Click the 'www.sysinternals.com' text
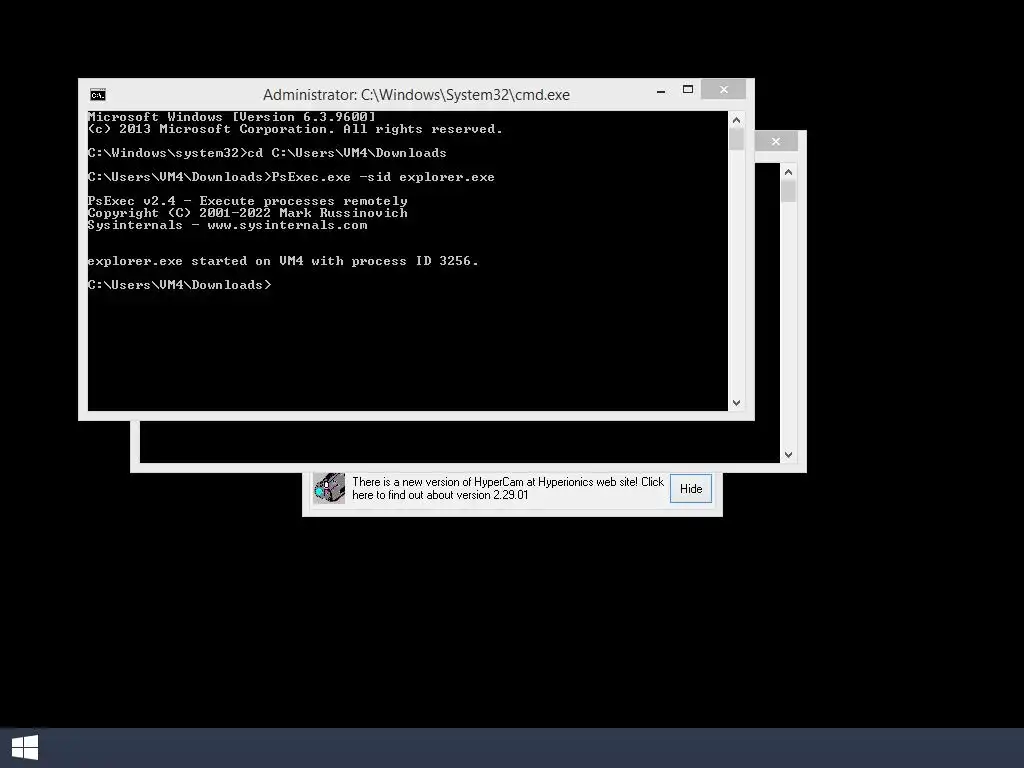This screenshot has height=768, width=1024. [x=287, y=225]
